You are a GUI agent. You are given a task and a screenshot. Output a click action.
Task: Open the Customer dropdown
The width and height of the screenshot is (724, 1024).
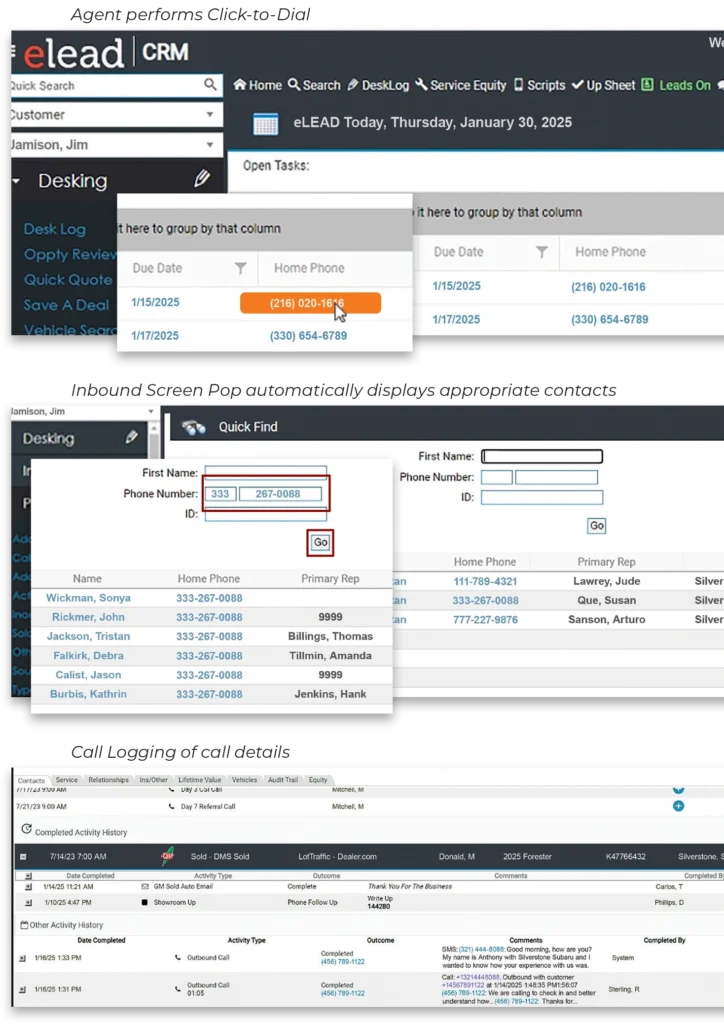(117, 115)
